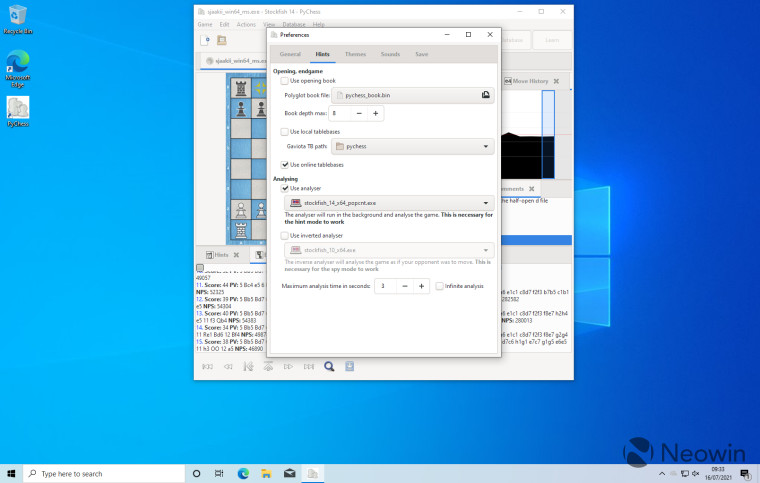Click the file open icon for Polyglot book

point(485,95)
